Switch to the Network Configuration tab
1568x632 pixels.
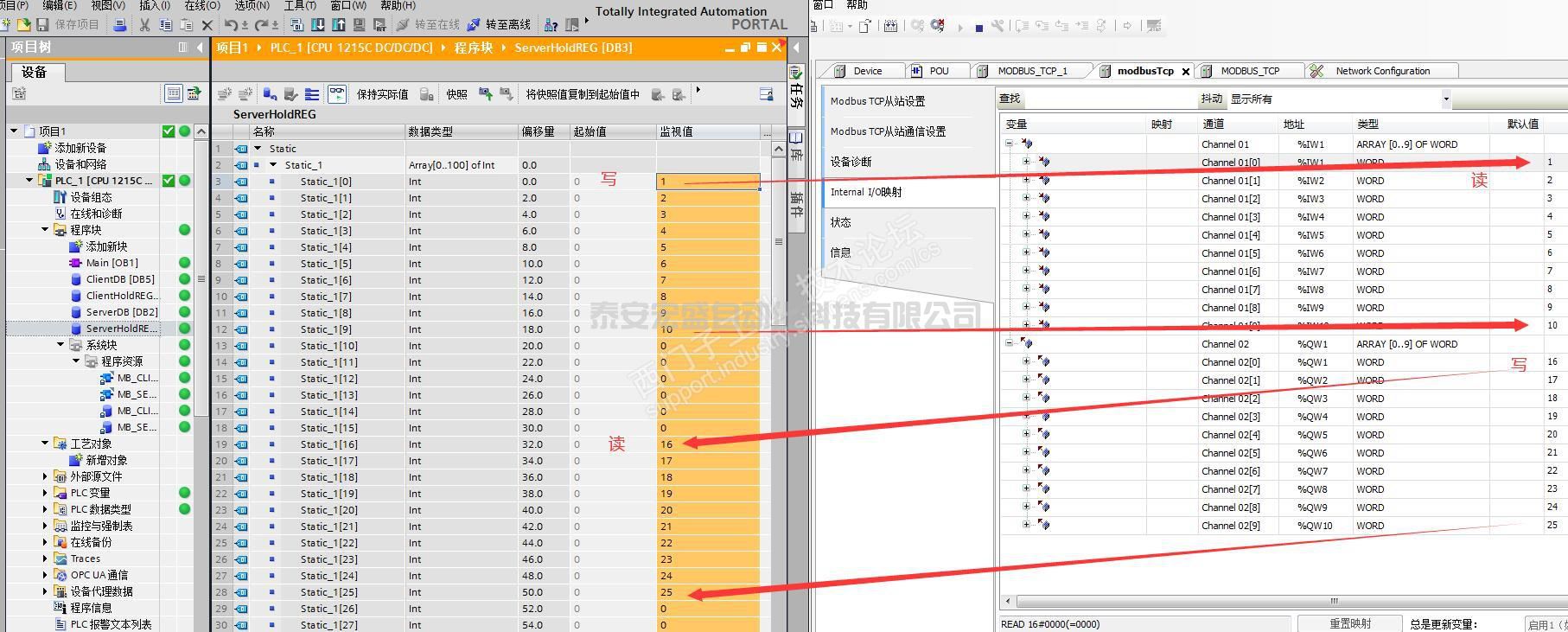pyautogui.click(x=1381, y=71)
